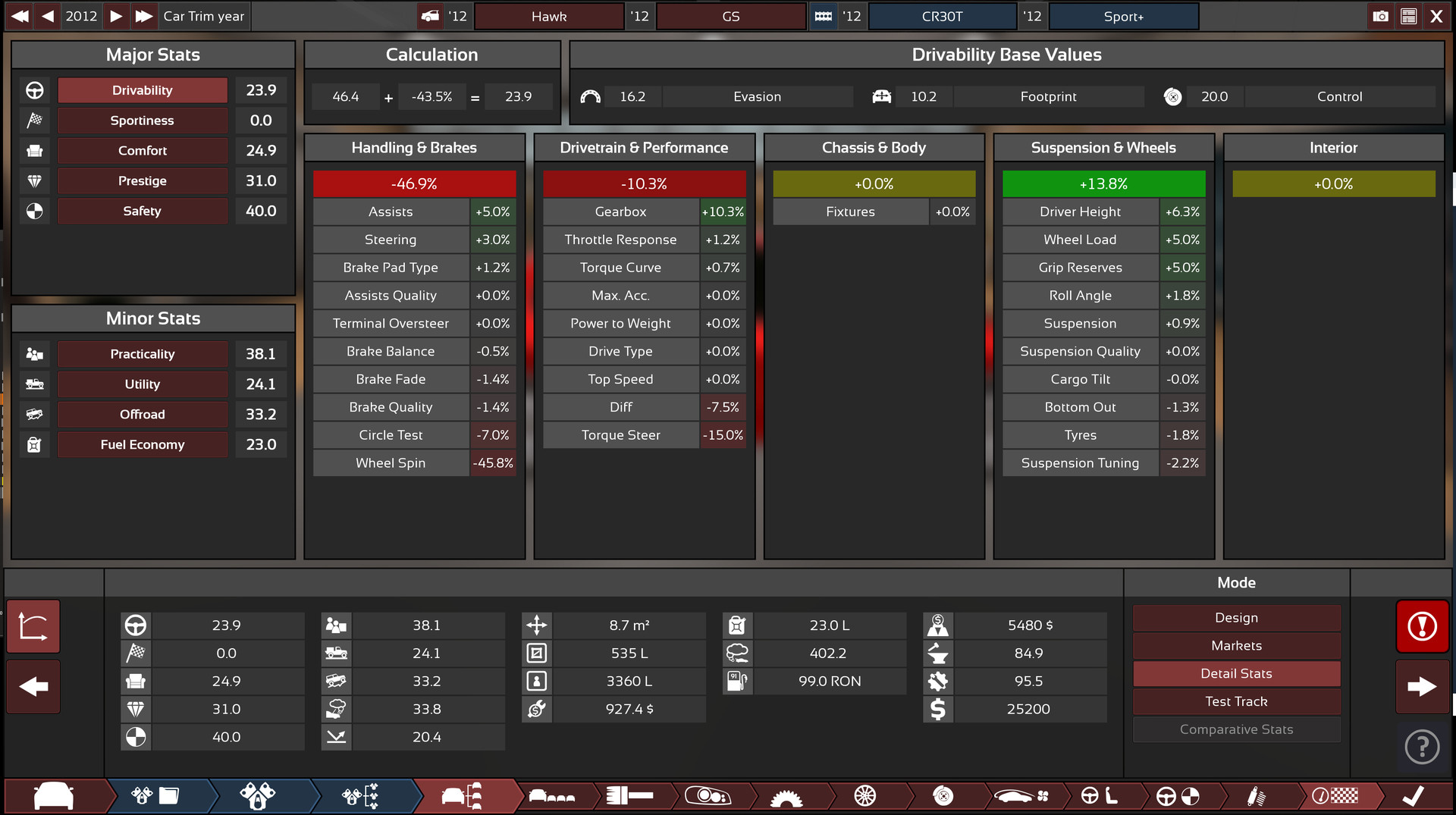
Task: Click the Hawk car model name
Action: (x=549, y=16)
